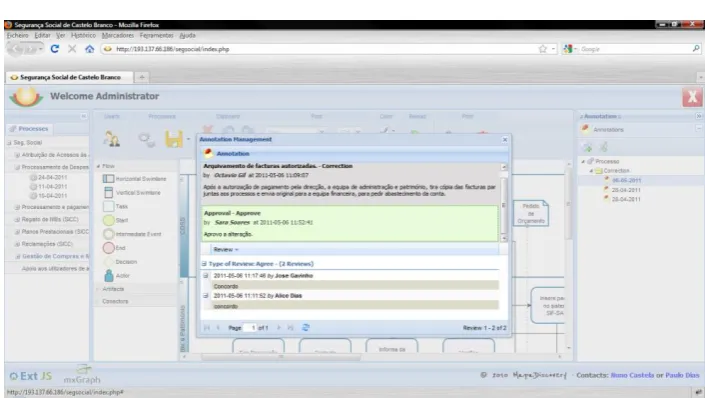This screenshot has height=398, width=705.
Task: Switch to the Processes tab
Action: [x=29, y=129]
